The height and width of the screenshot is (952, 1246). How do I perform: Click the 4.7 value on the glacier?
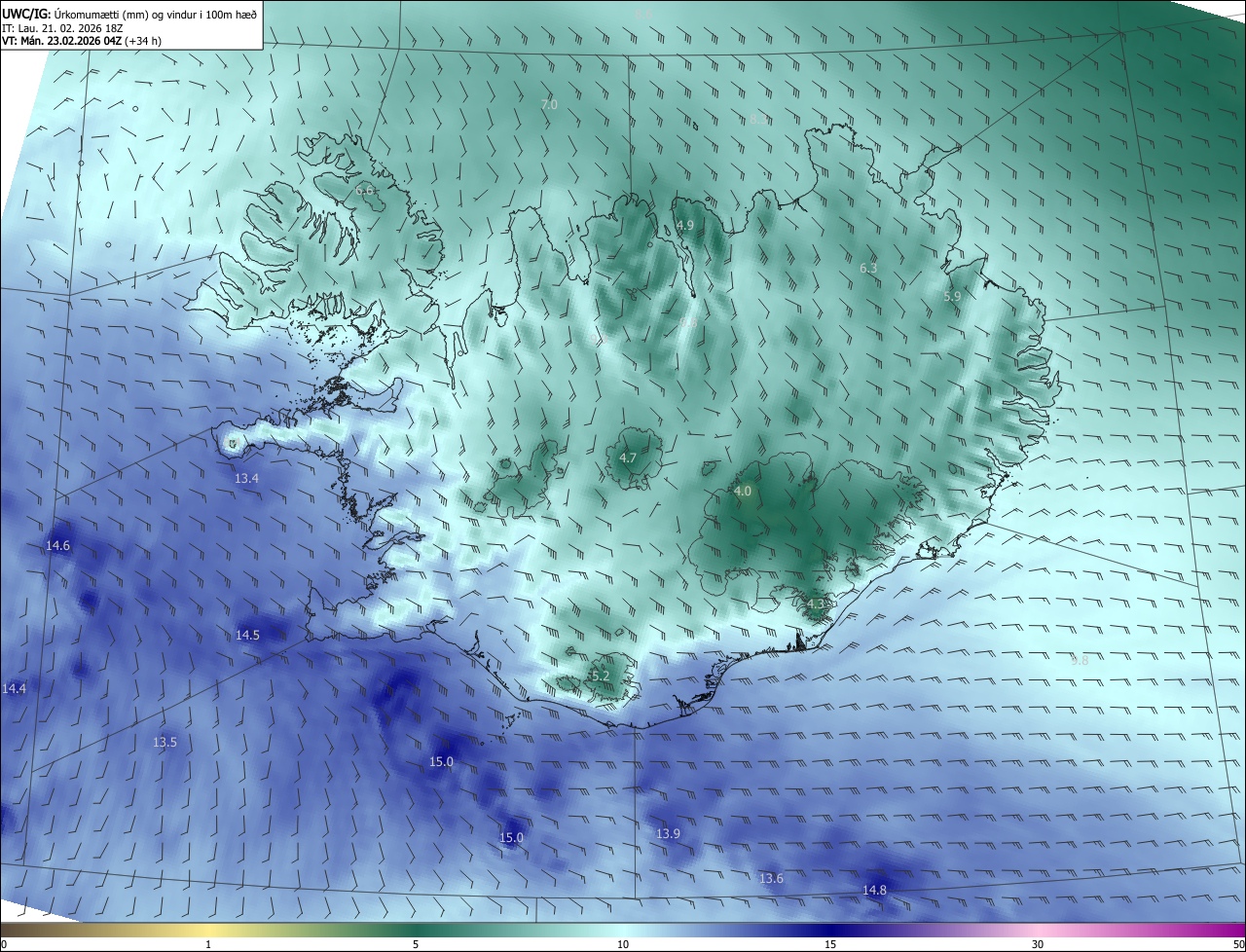click(628, 458)
